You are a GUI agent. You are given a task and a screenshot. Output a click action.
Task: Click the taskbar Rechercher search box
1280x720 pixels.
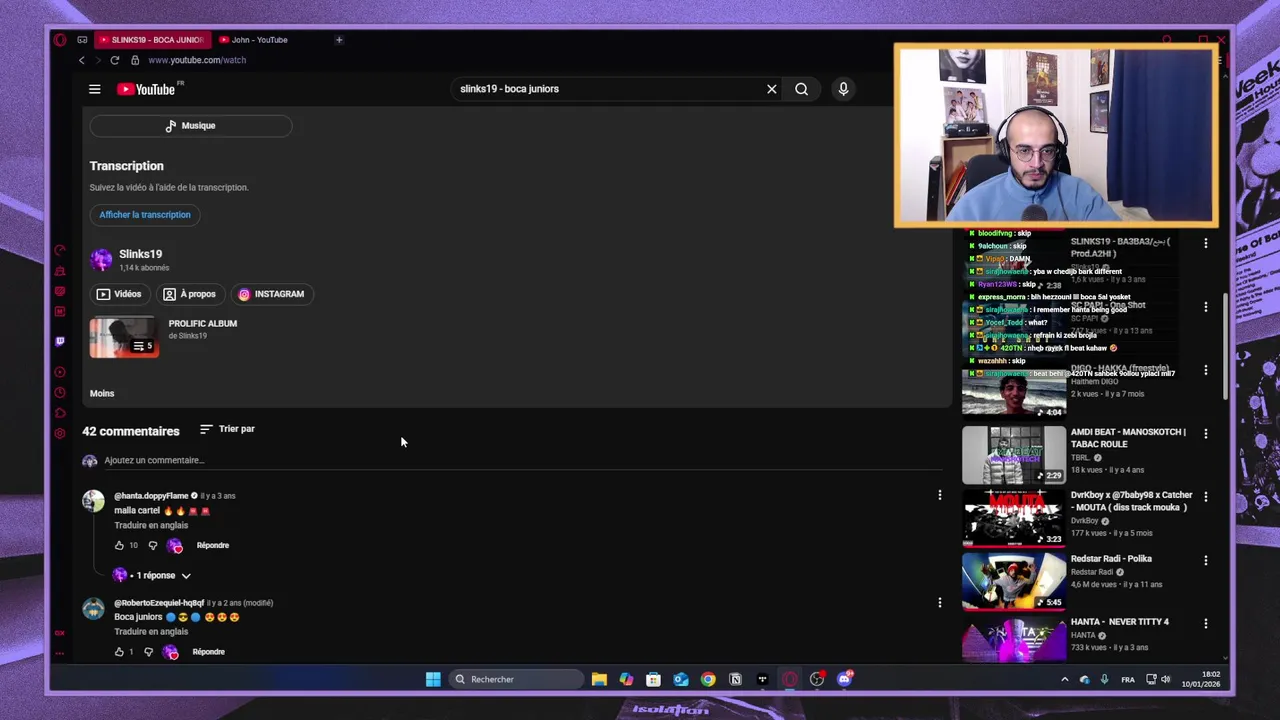[517, 680]
